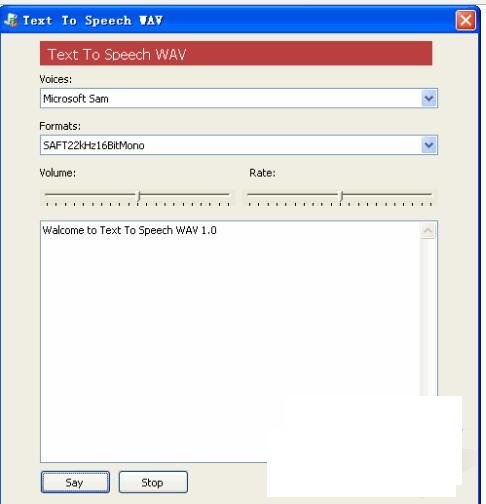Click the text area scroll up arrow
Image resolution: width=486 pixels, height=504 pixels.
[x=428, y=230]
